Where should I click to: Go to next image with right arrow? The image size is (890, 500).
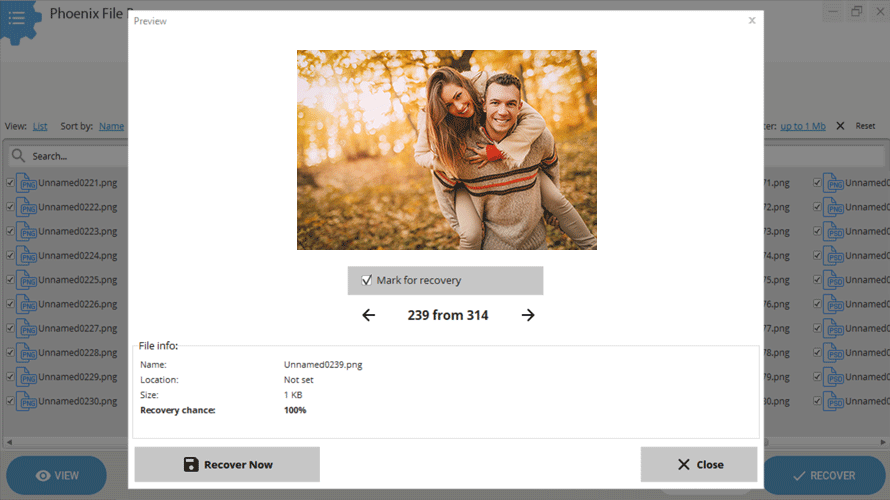tap(528, 315)
